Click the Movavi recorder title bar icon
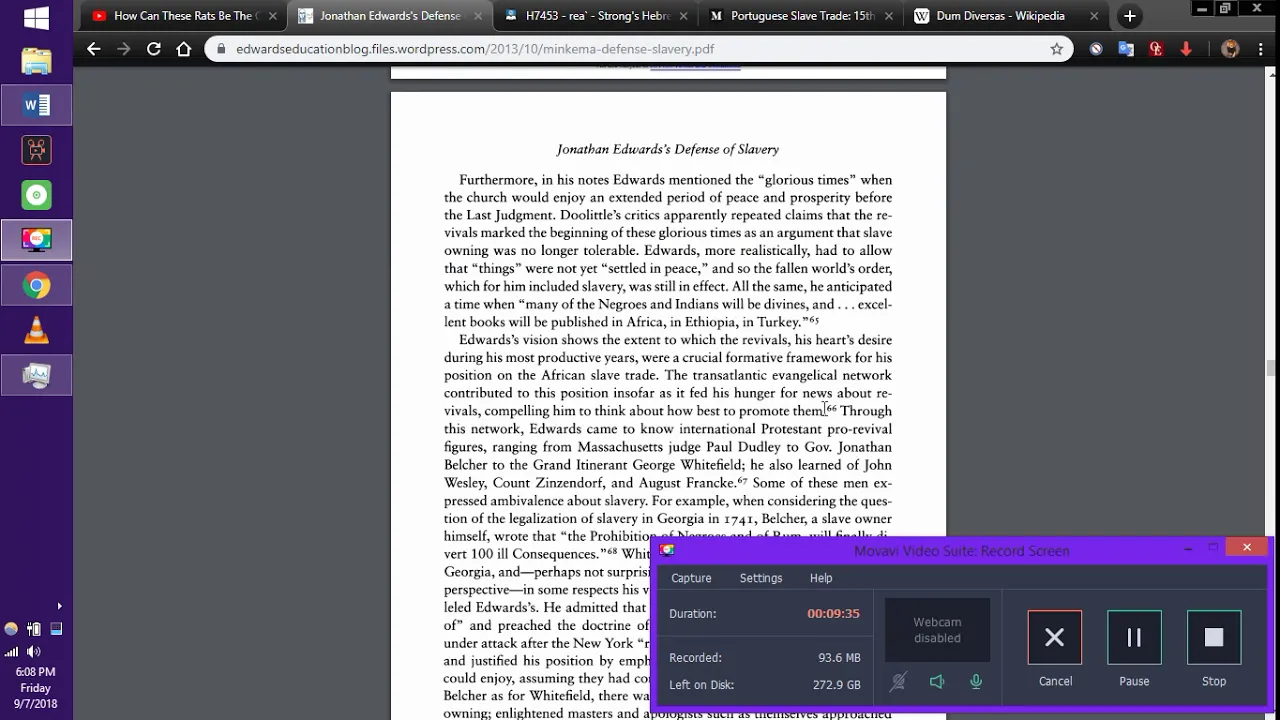The image size is (1280, 720). point(667,550)
